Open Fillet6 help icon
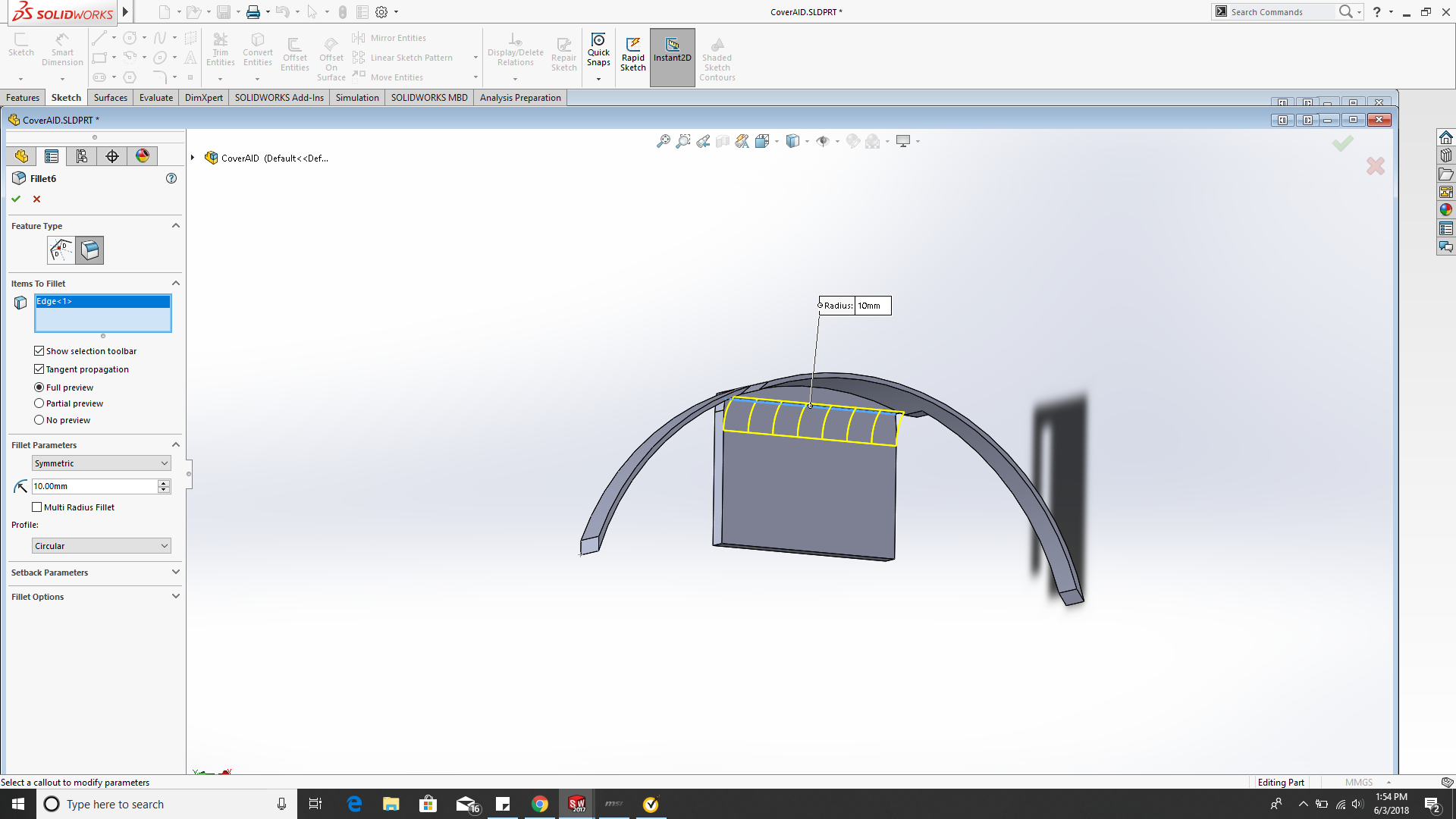The image size is (1456, 819). click(171, 179)
